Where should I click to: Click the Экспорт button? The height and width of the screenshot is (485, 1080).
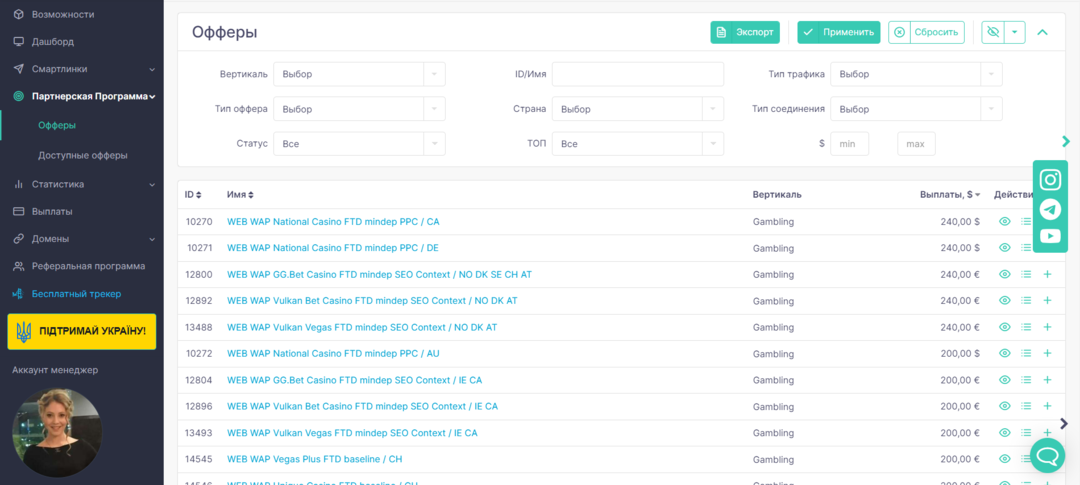point(745,32)
